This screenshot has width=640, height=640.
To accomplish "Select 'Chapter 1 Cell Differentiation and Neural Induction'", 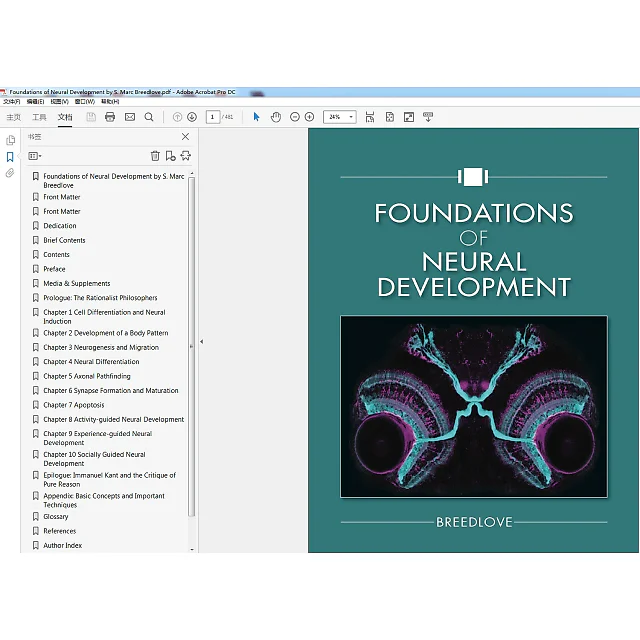I will (x=104, y=316).
